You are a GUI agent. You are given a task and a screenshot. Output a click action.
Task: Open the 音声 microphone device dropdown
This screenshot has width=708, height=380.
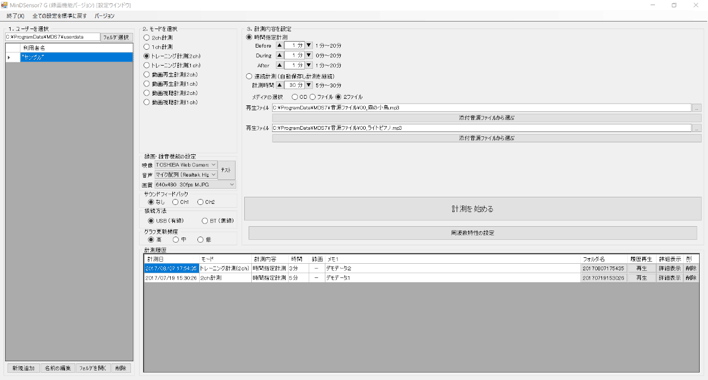tap(186, 175)
